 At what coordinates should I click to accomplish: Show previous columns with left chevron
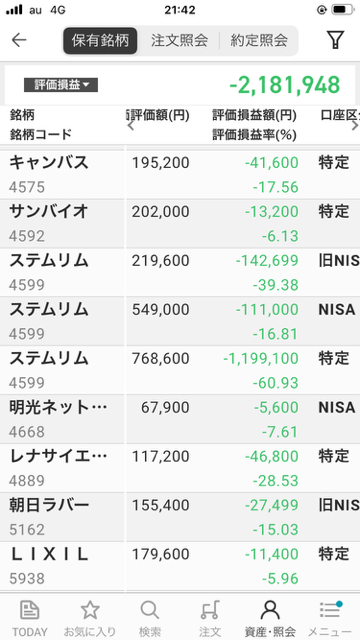coord(131,126)
